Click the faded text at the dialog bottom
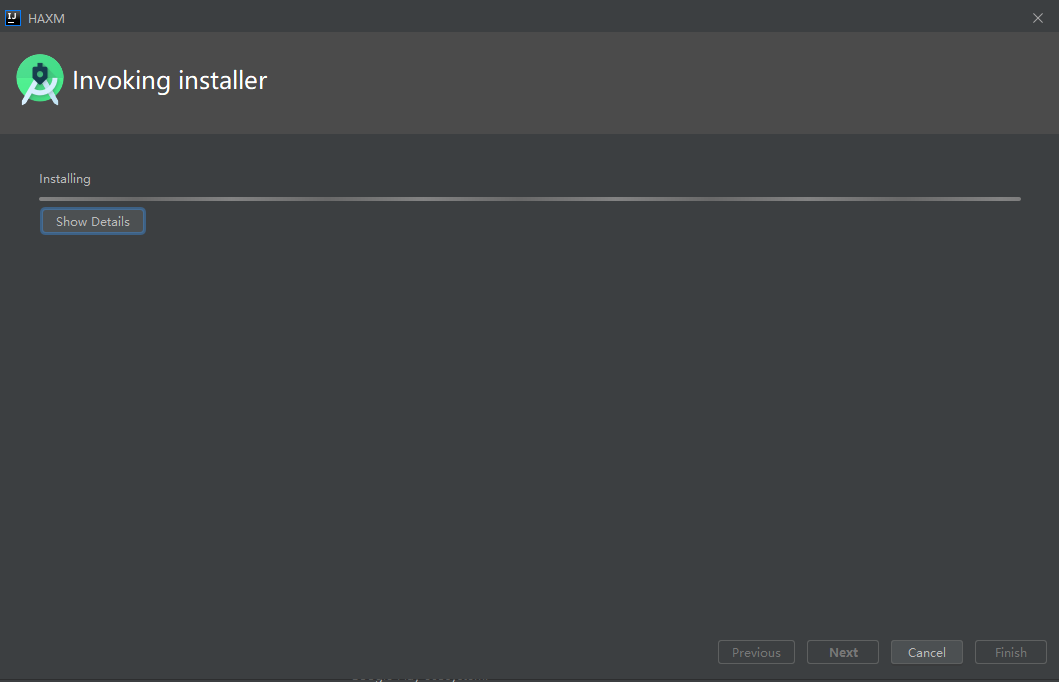This screenshot has height=682, width=1059. 420,679
